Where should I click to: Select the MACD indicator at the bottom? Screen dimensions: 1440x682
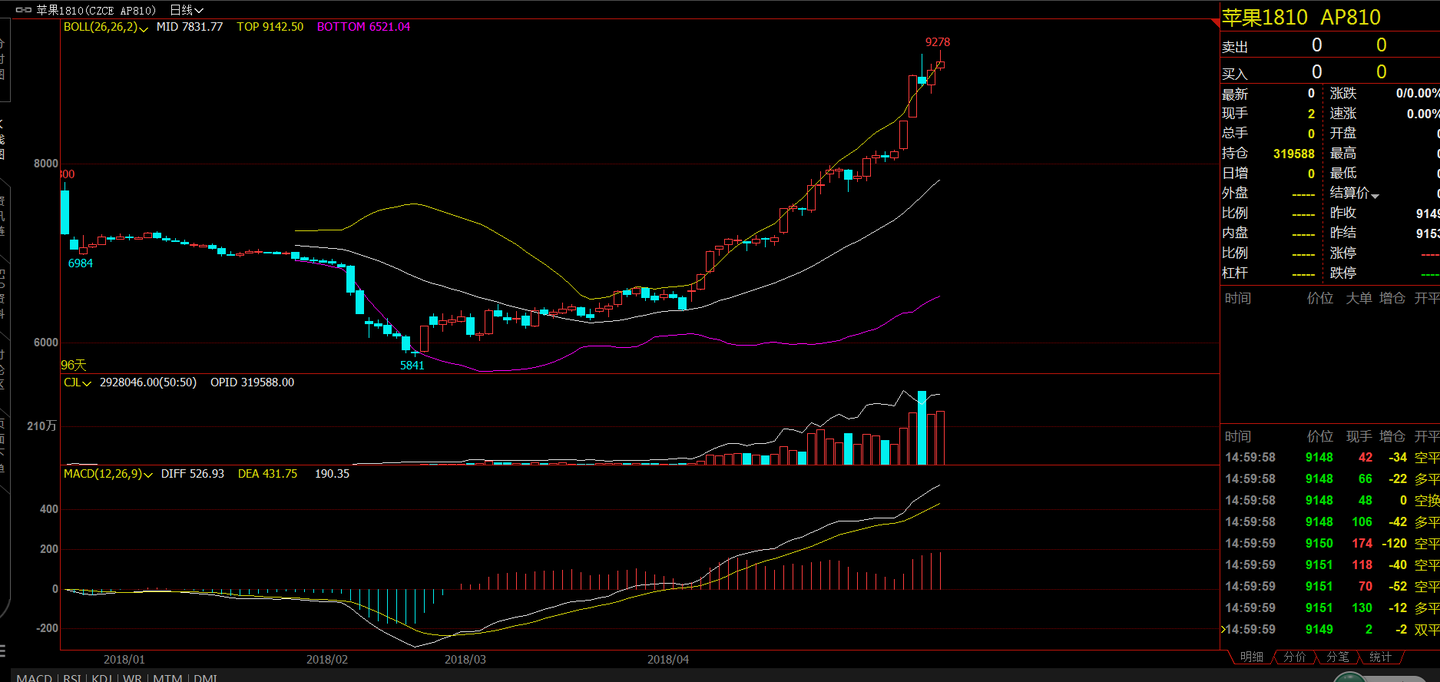(34, 677)
